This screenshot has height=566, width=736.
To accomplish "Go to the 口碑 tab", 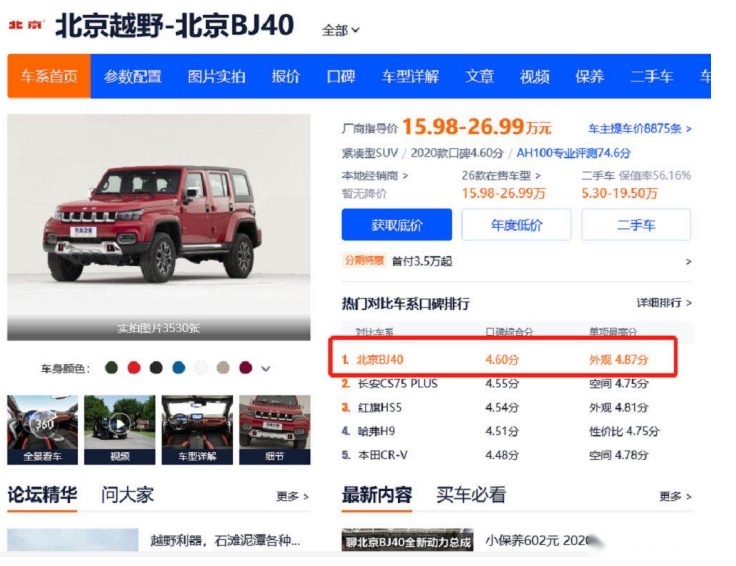I will pyautogui.click(x=341, y=76).
